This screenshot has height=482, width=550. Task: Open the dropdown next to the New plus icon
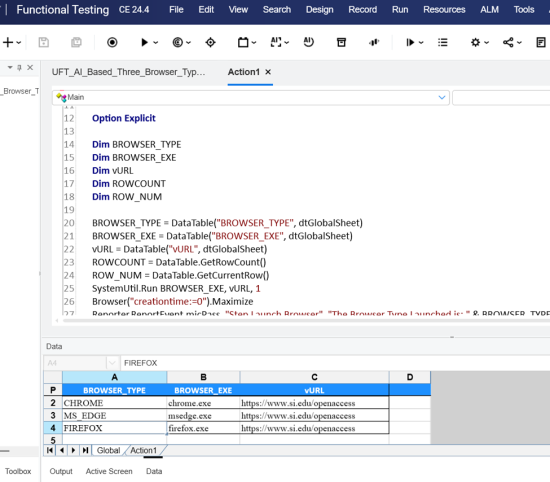coord(19,43)
